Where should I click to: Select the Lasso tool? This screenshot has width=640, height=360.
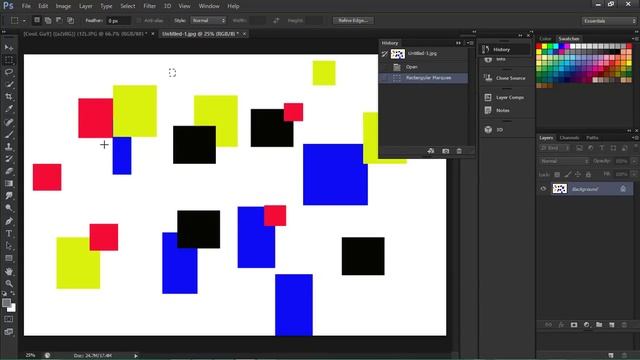tap(9, 72)
